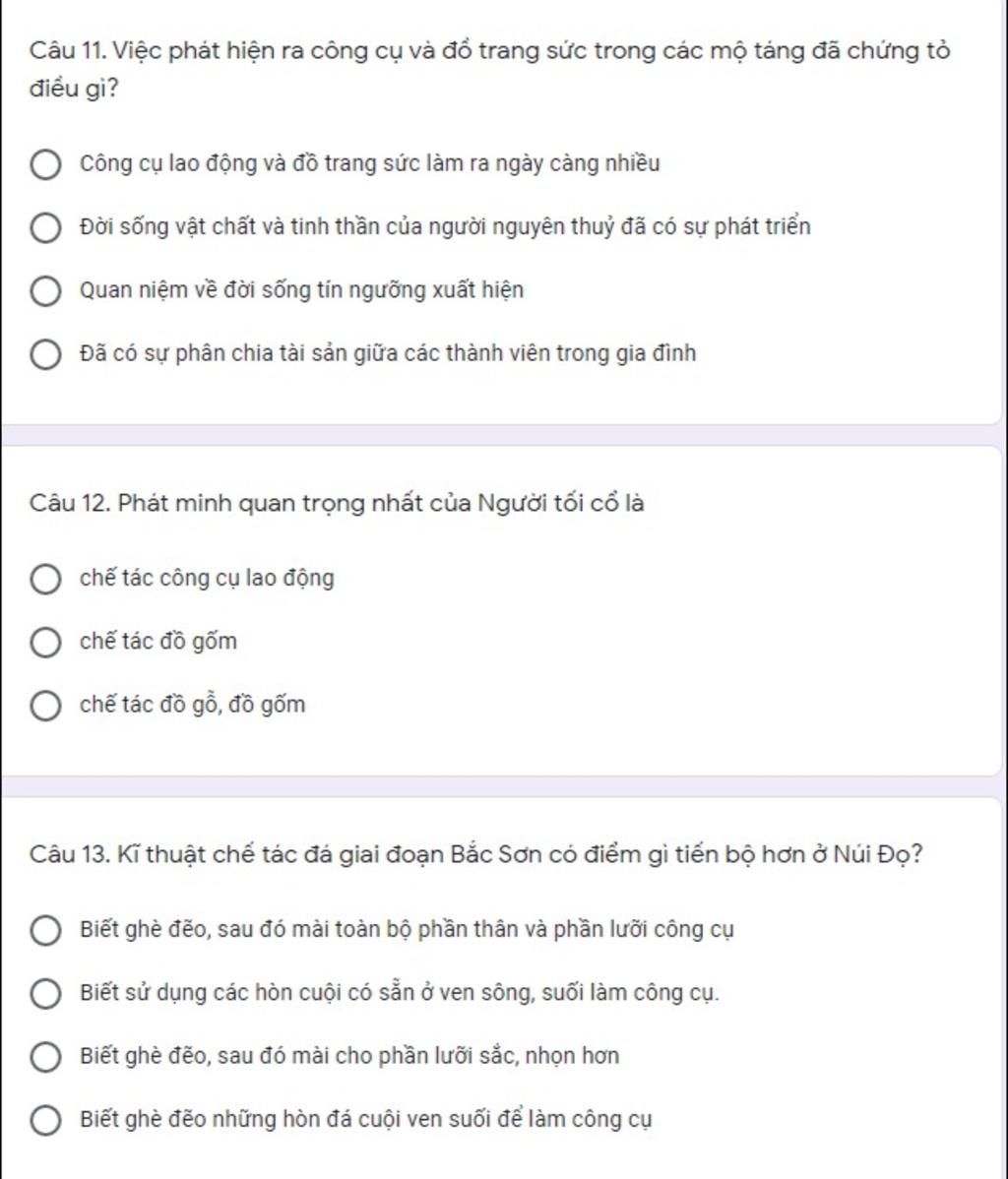The image size is (1008, 1179).
Task: Select "Công cụ lao động và đồ trang sức làm ra ngày càng nhiều"
Action: point(45,164)
